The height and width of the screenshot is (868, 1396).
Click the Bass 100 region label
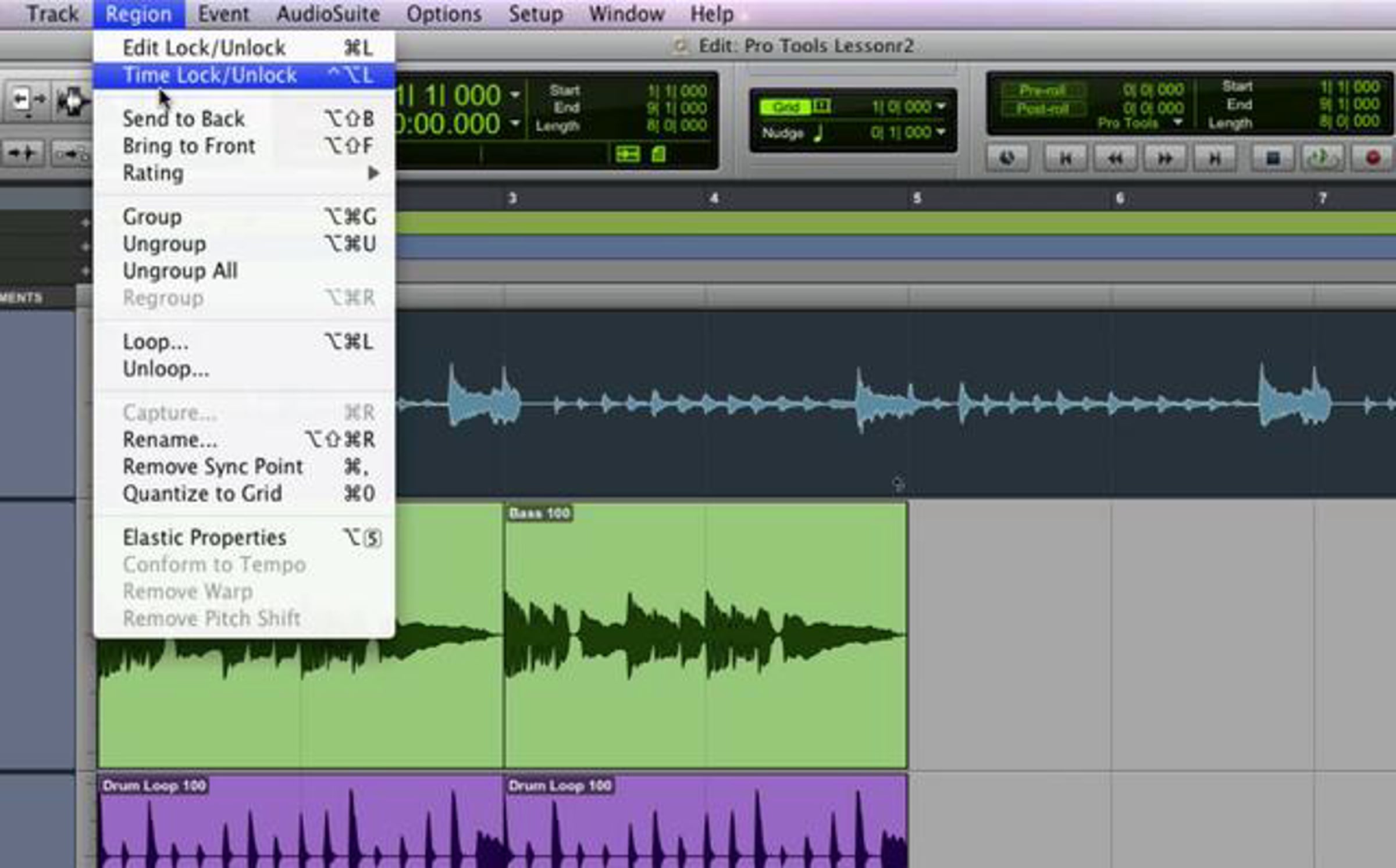539,513
